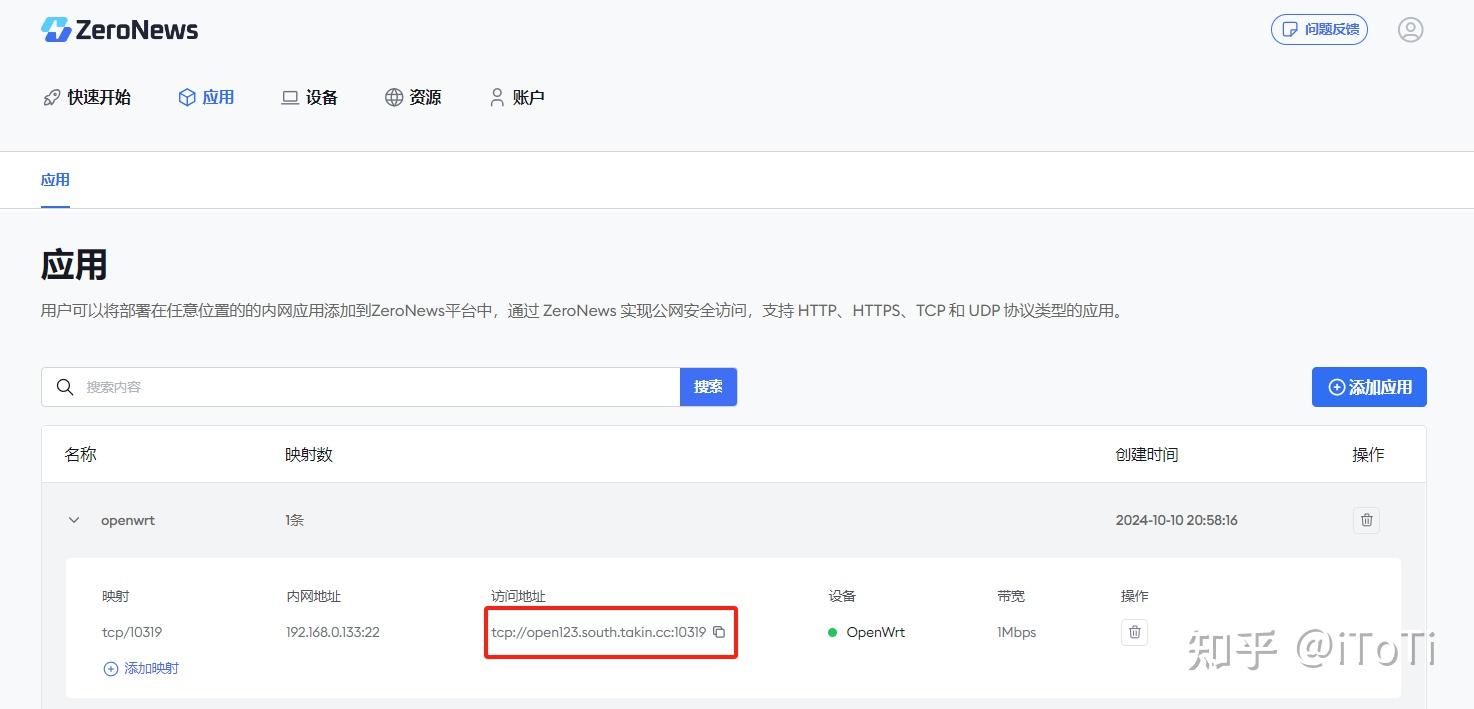The image size is (1474, 709).
Task: Copy the tcp access address using copy icon
Action: [721, 632]
